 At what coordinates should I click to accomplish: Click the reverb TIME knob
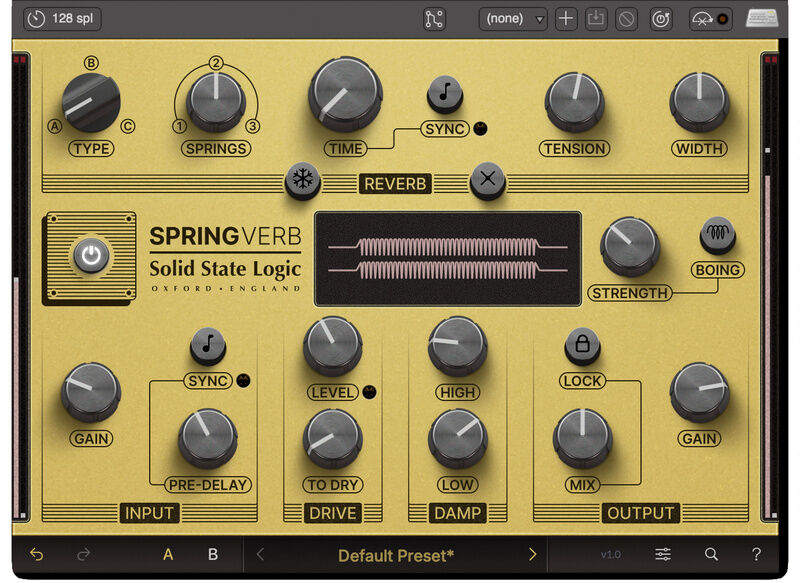point(345,94)
